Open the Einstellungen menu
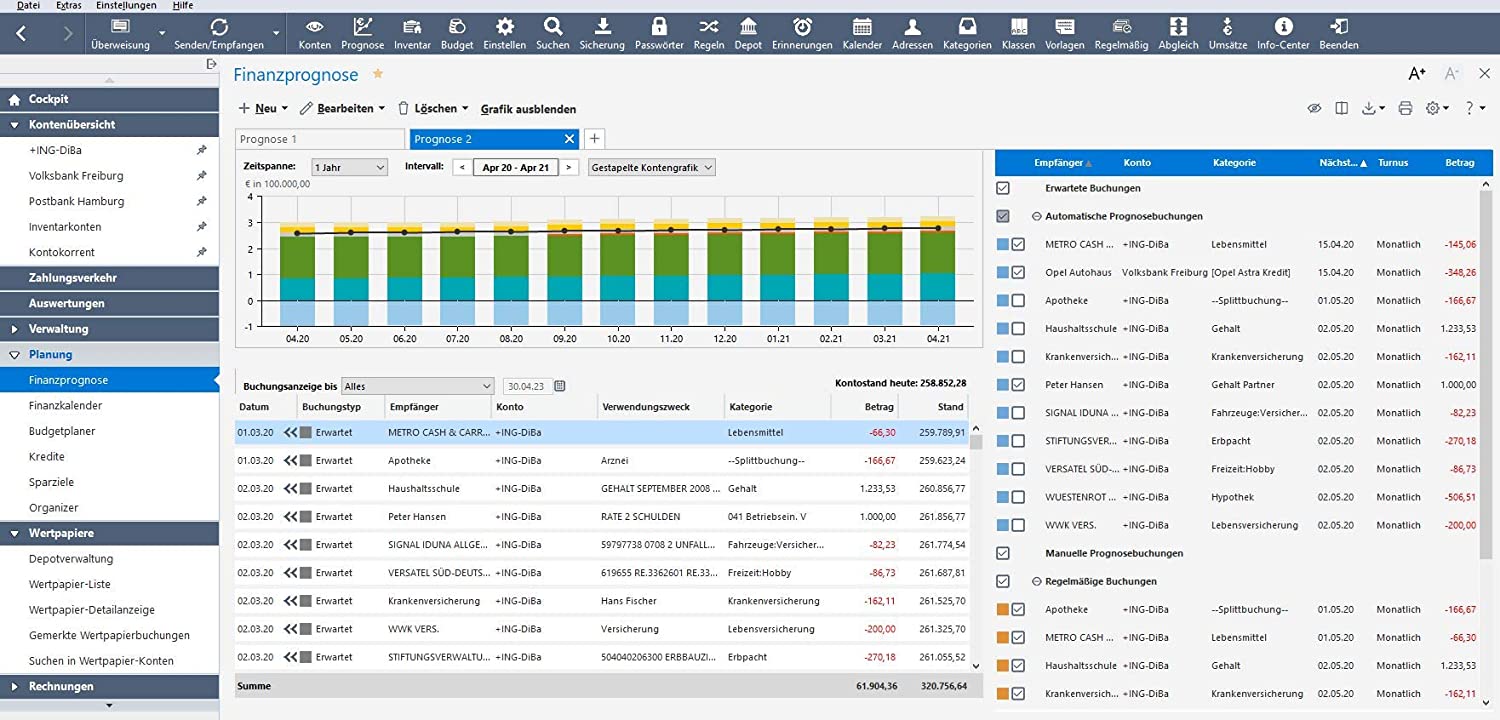 pyautogui.click(x=126, y=5)
